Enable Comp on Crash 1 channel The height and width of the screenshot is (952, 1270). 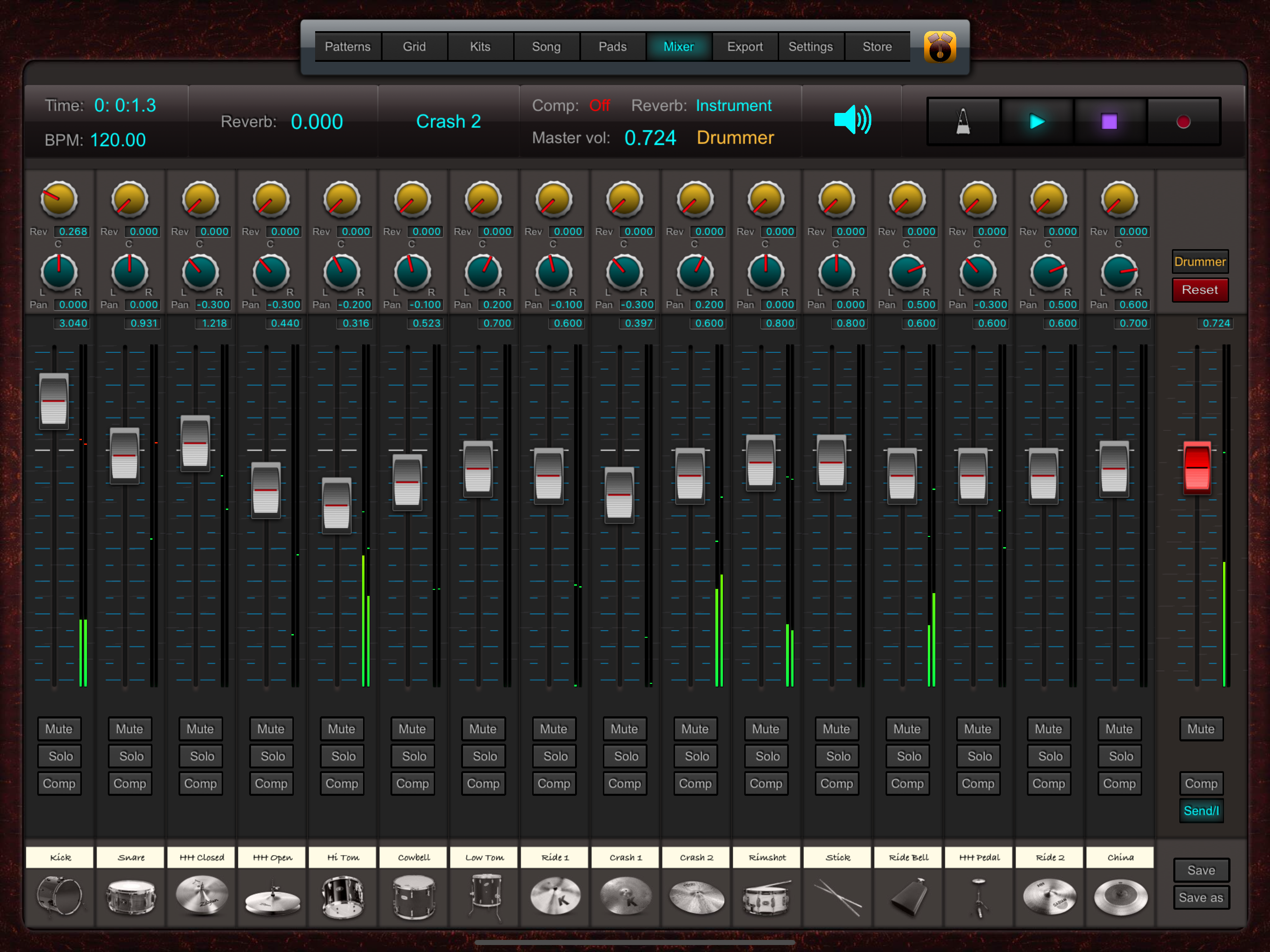(625, 784)
